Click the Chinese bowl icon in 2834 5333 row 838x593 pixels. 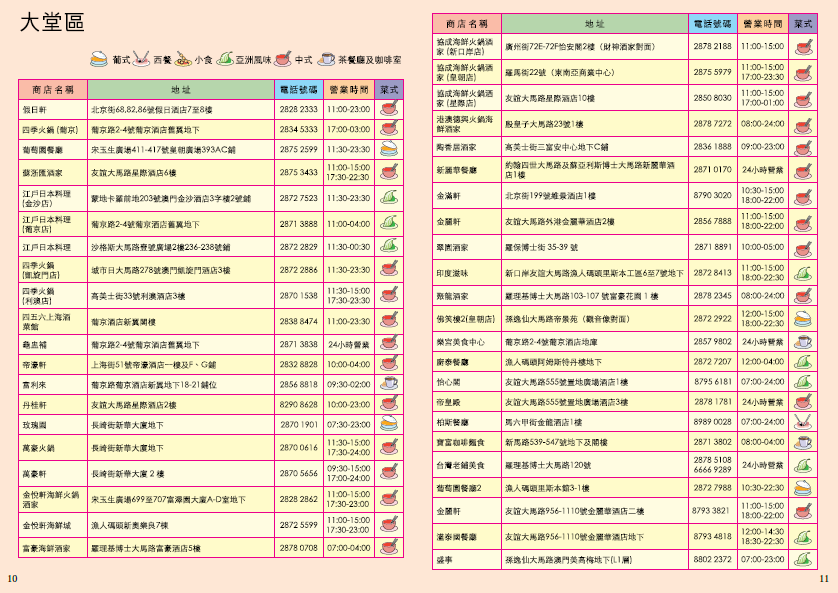389,129
